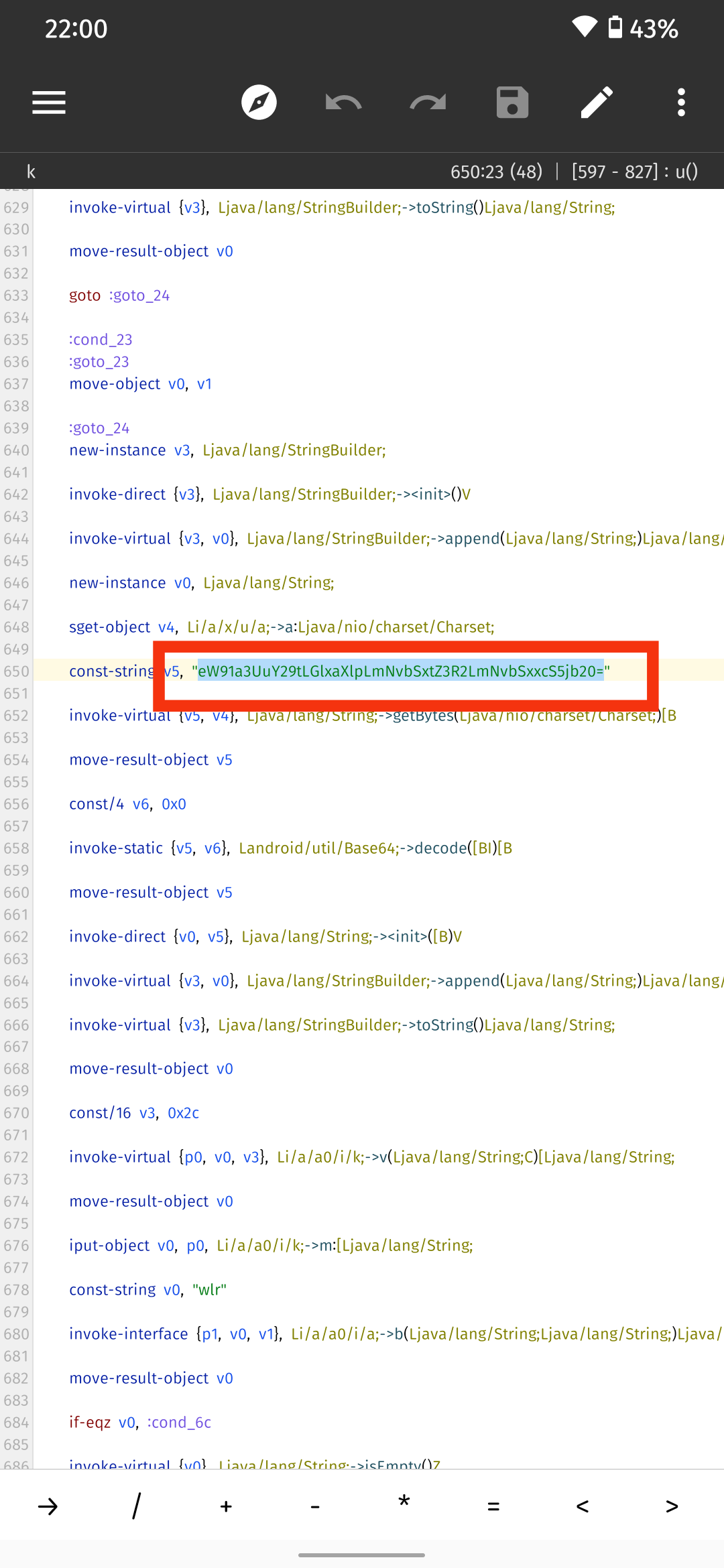Undo the last edit
The height and width of the screenshot is (1568, 724).
[343, 103]
